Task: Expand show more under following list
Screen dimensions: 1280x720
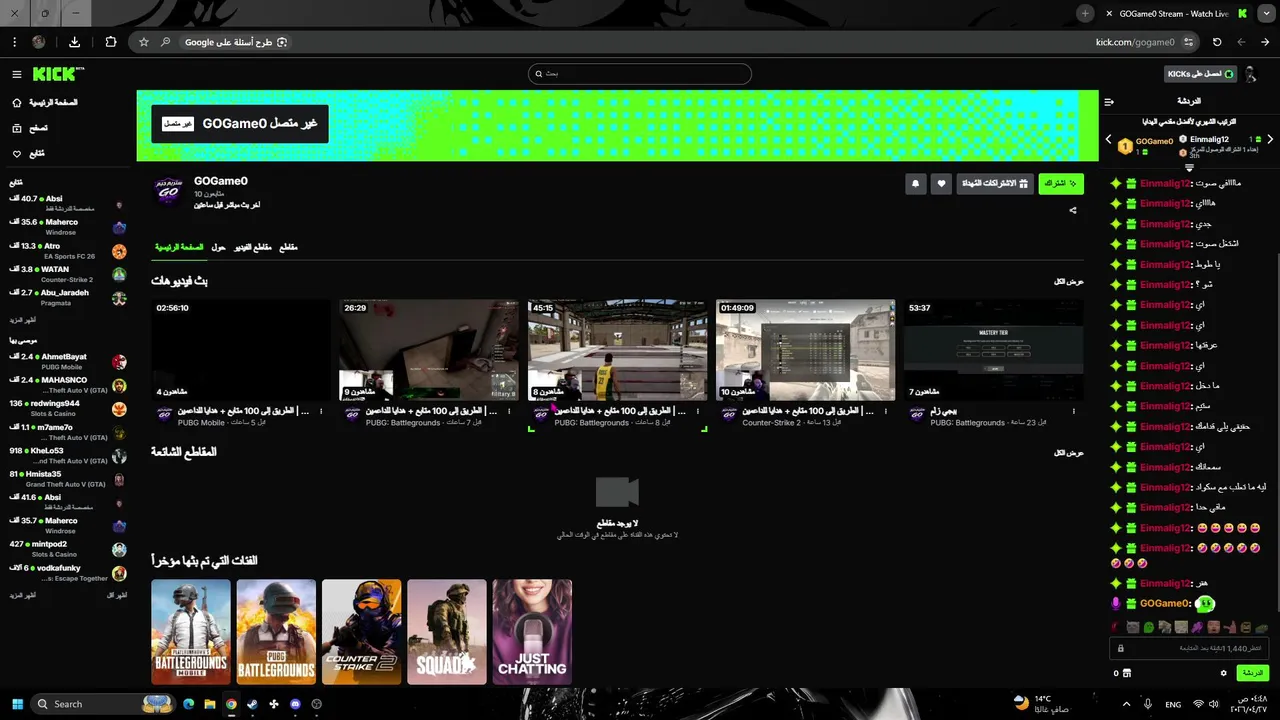Action: tap(23, 320)
